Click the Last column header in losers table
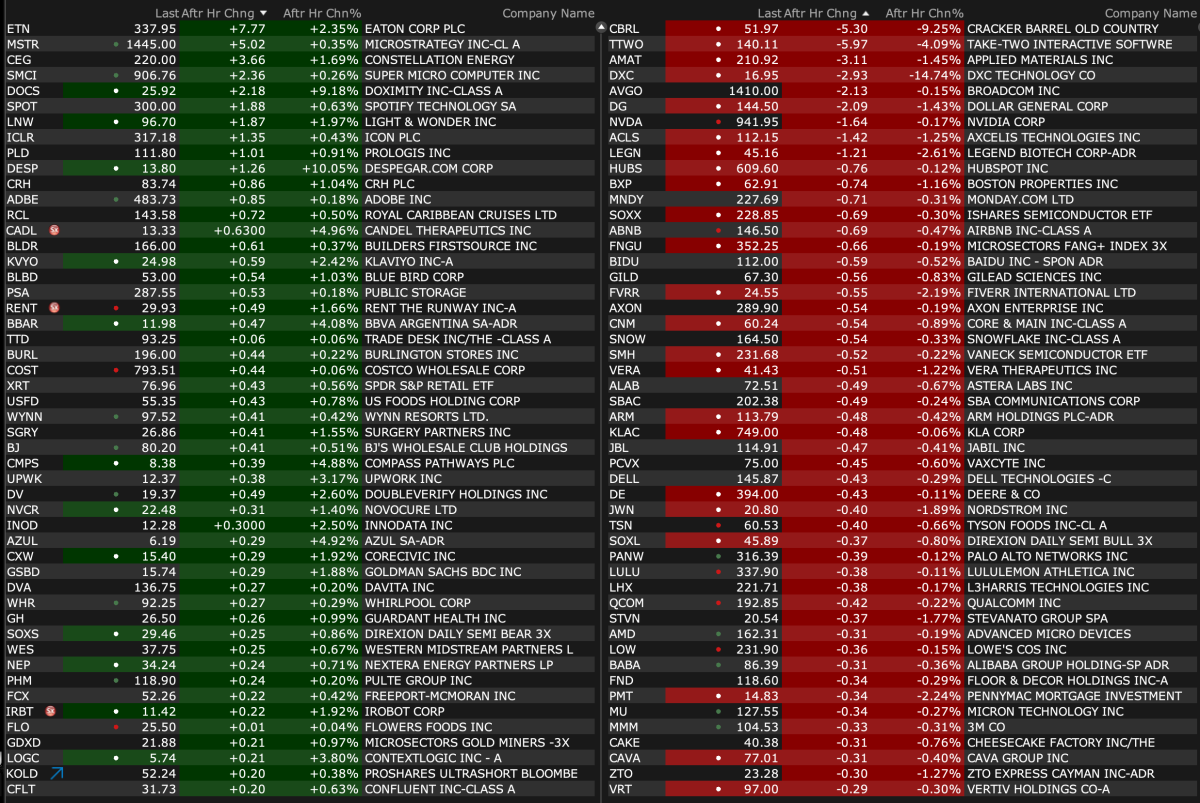Viewport: 1200px width, 803px height. [x=768, y=13]
